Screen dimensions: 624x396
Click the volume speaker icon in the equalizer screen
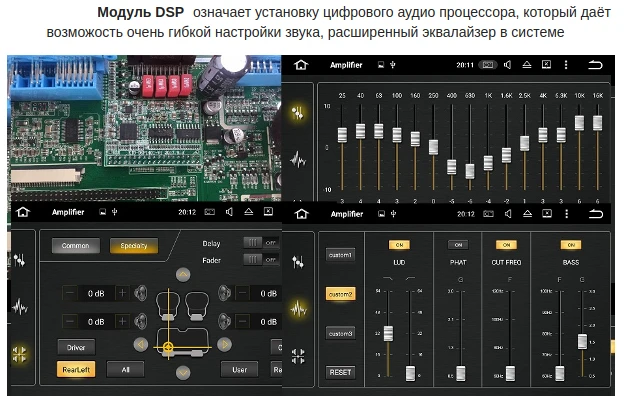click(507, 64)
